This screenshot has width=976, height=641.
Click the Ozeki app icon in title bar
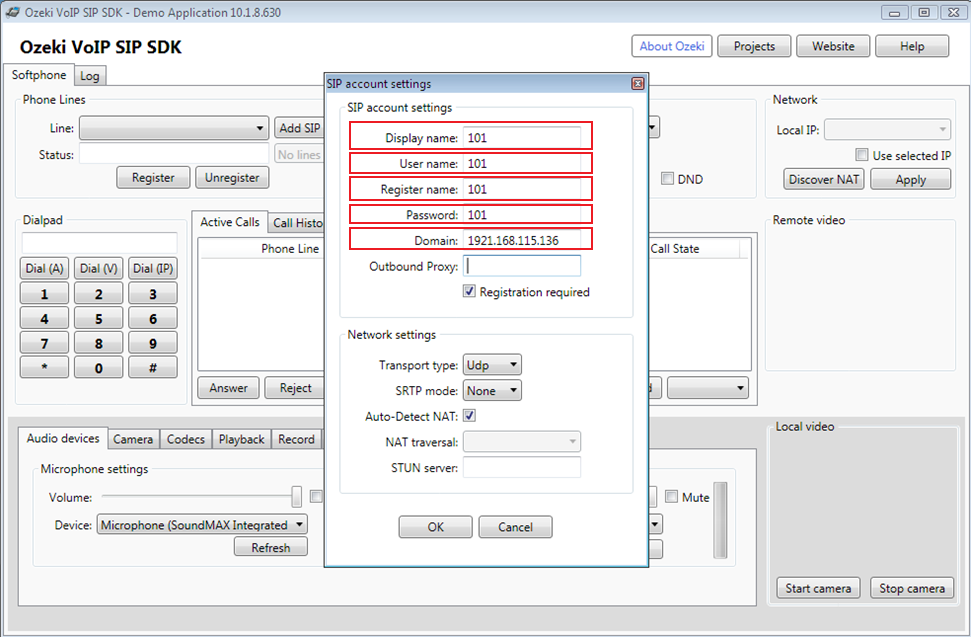12,12
